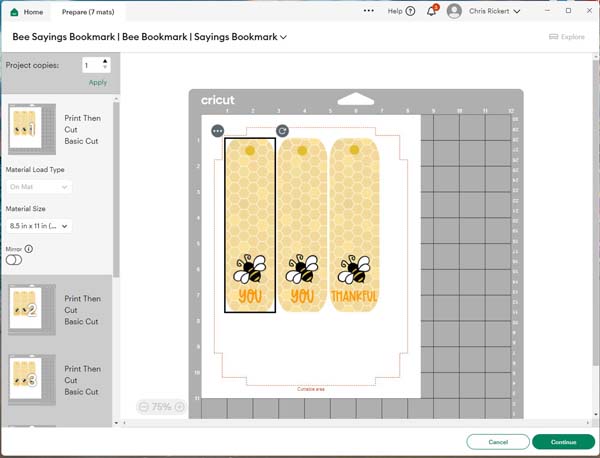Image resolution: width=600 pixels, height=458 pixels.
Task: Click the Explore button
Action: [x=567, y=37]
